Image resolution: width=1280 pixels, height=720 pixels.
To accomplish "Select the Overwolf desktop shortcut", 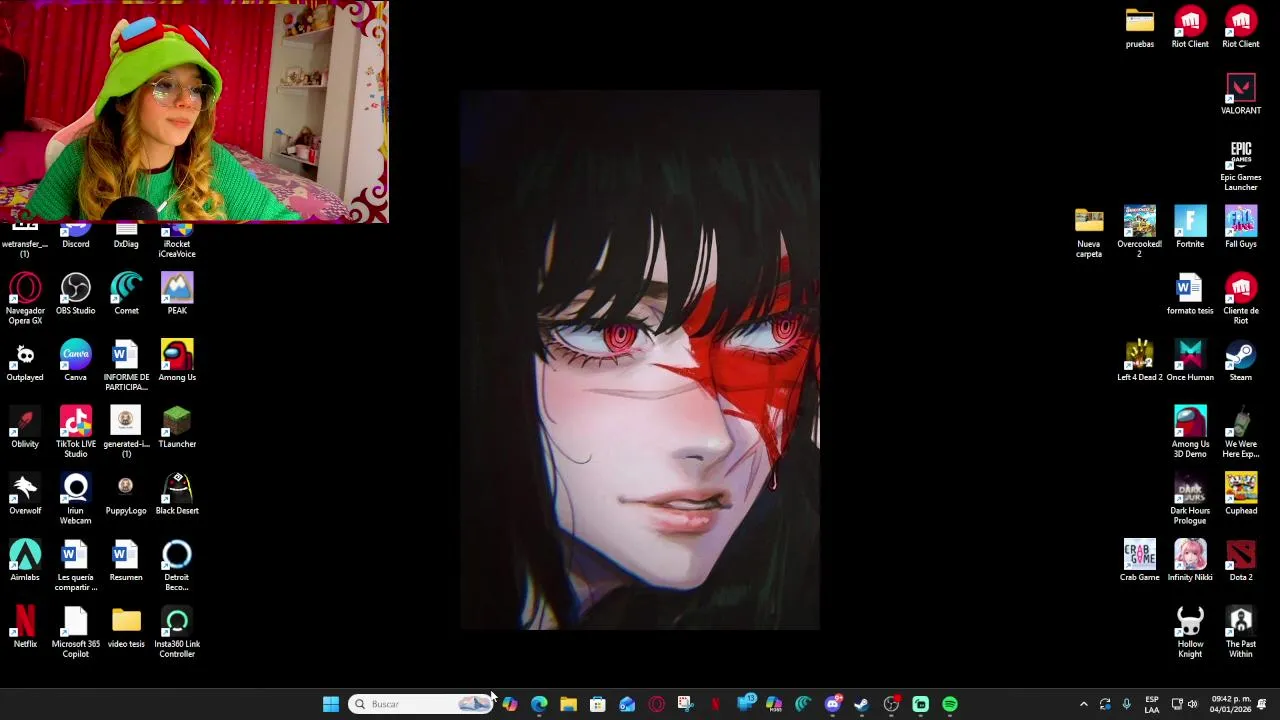I will (25, 494).
